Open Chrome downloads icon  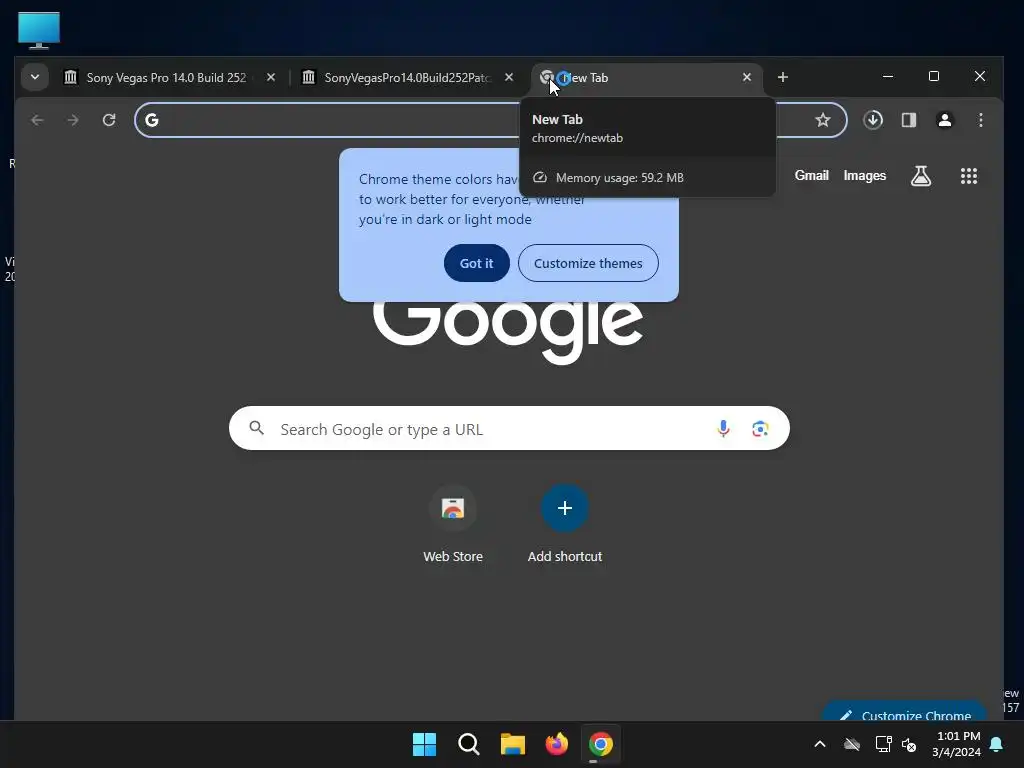coord(873,120)
